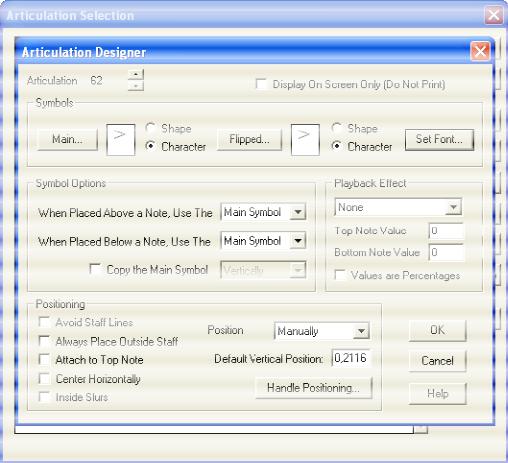The image size is (508, 463).
Task: Click the Default Vertical Position field
Action: click(351, 358)
